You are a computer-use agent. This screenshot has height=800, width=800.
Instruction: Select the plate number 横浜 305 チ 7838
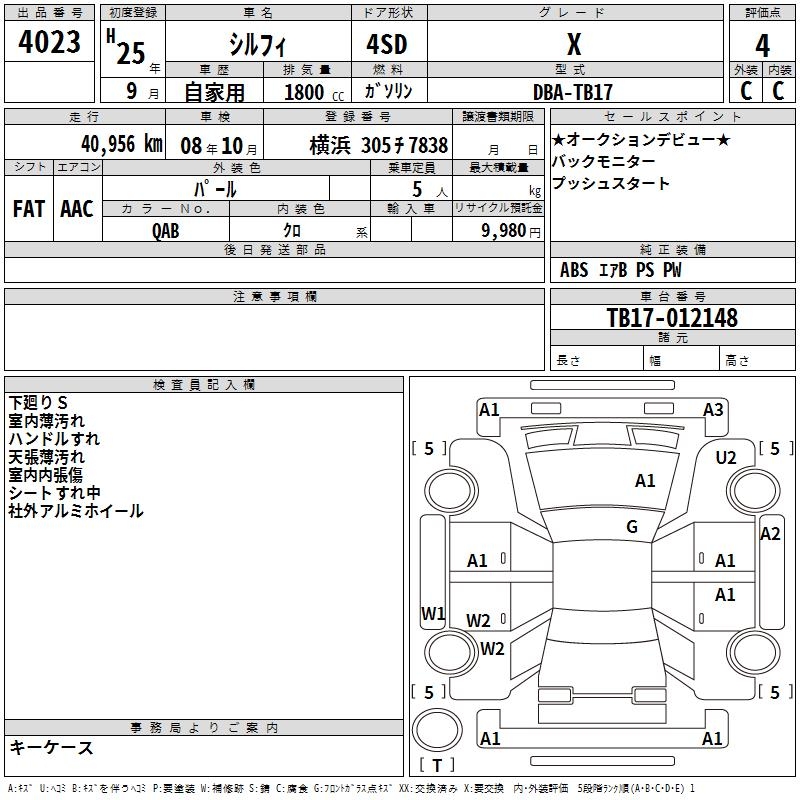click(x=379, y=146)
